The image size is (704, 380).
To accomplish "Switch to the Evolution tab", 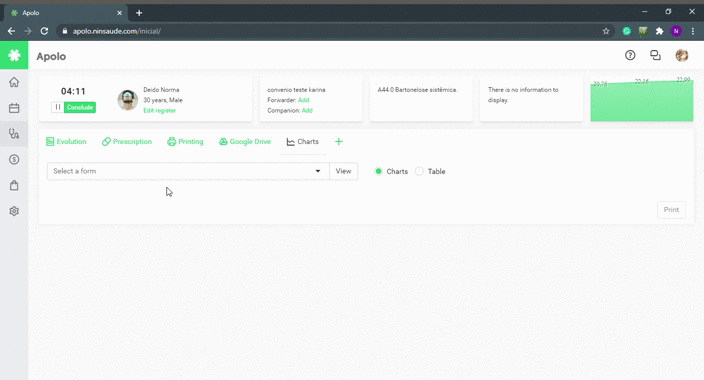I will coord(66,141).
